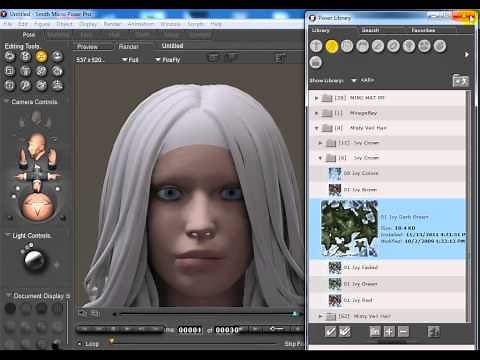Open the FireFly renderer dropdown
Image resolution: width=480 pixels, height=360 pixels.
(x=168, y=60)
